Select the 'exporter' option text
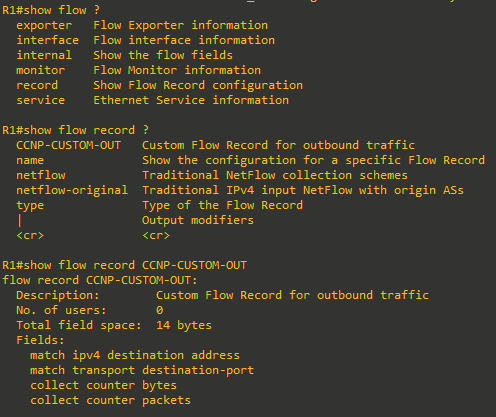The image size is (496, 417). pos(44,25)
